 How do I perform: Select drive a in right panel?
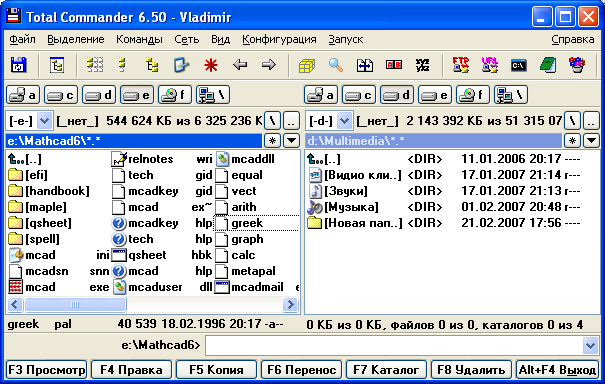click(321, 95)
